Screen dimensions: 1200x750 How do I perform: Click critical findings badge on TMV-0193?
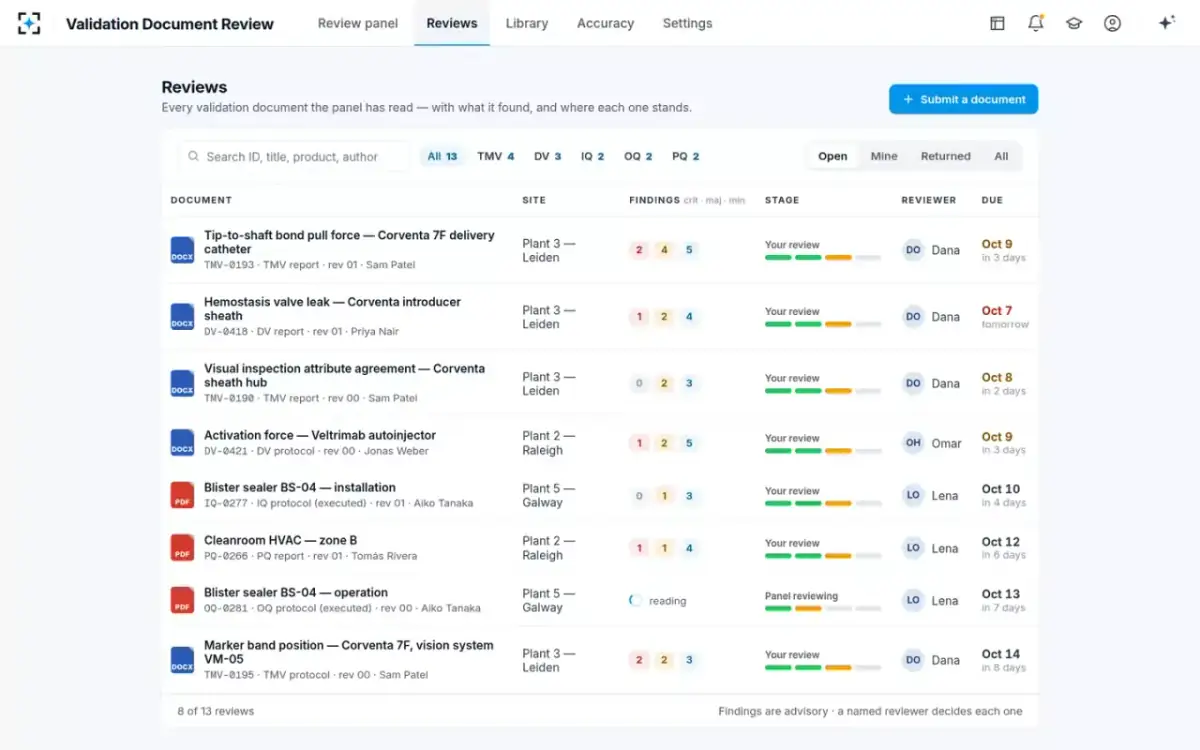point(639,250)
